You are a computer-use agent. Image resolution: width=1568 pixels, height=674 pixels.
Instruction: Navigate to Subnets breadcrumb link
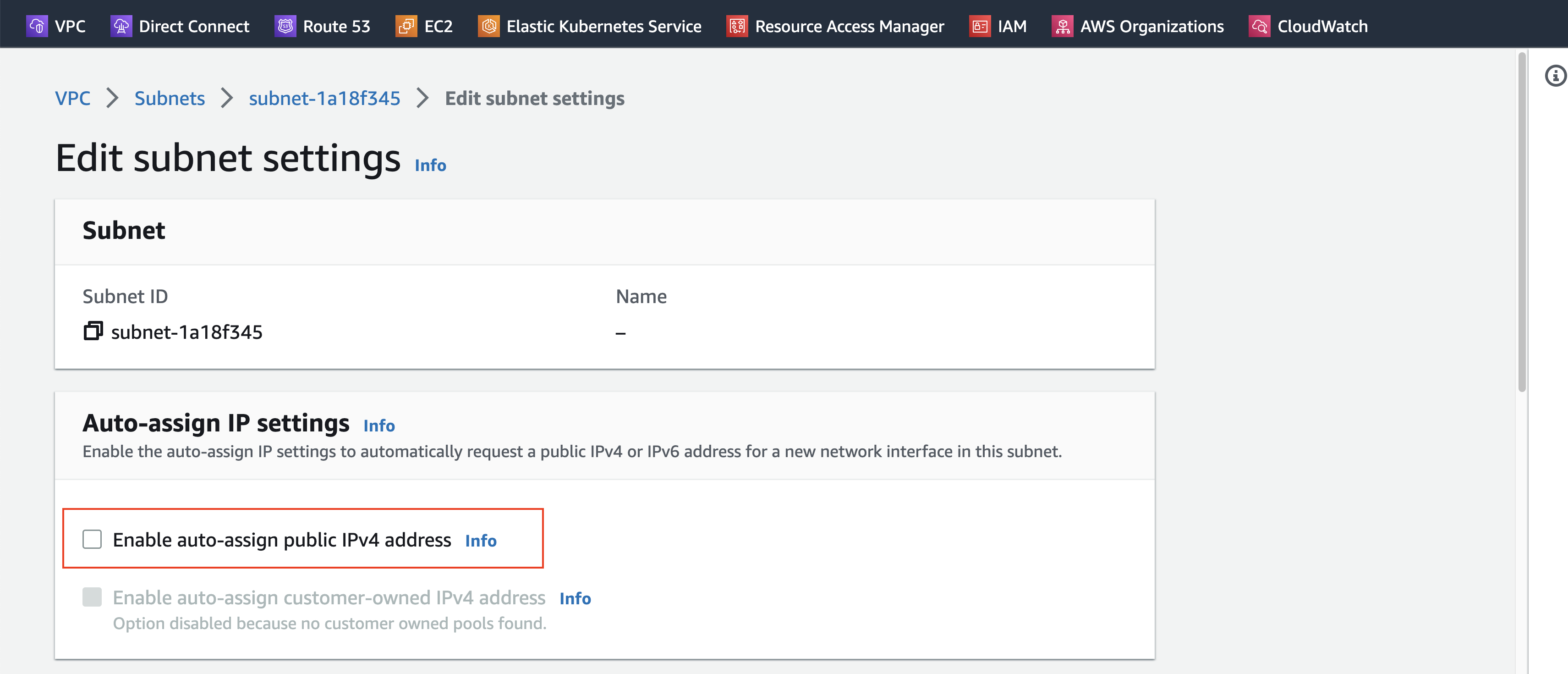[x=169, y=98]
